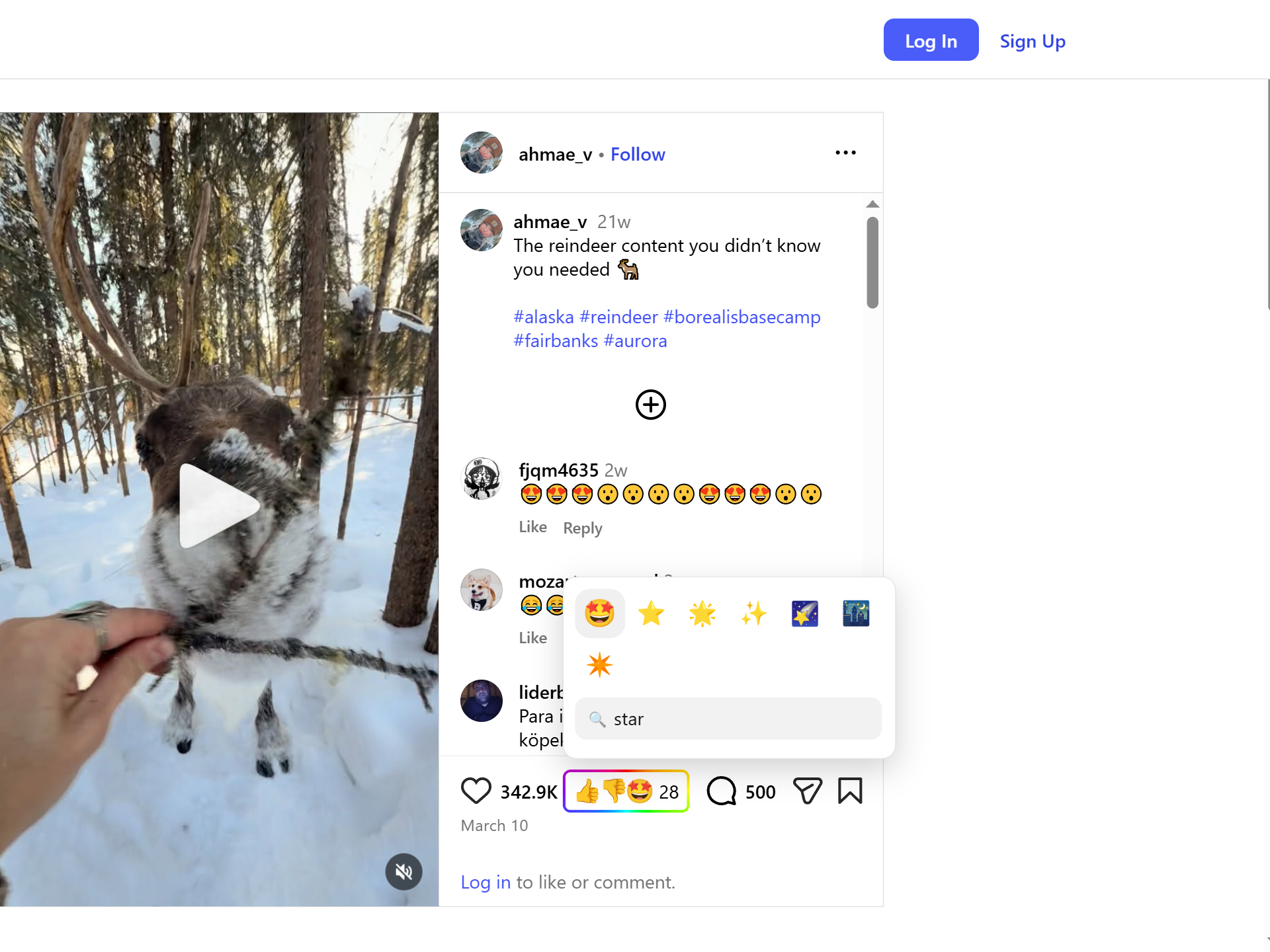The width and height of the screenshot is (1270, 952).
Task: Unmute the video with the speaker icon
Action: [403, 872]
